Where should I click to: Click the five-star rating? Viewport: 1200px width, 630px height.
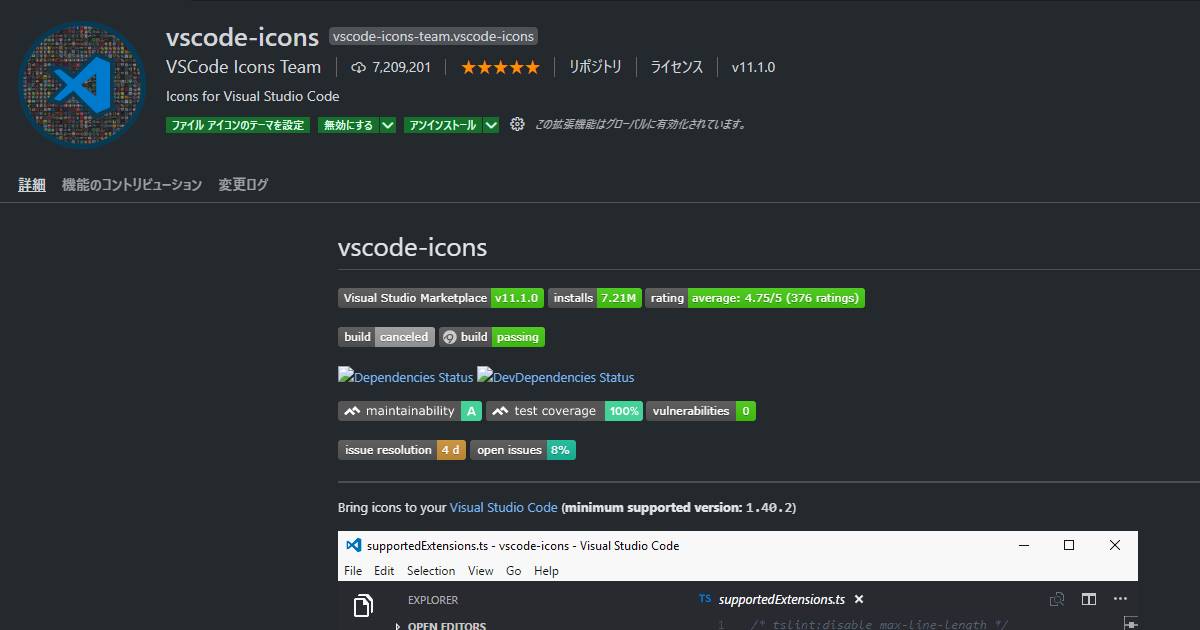[500, 67]
